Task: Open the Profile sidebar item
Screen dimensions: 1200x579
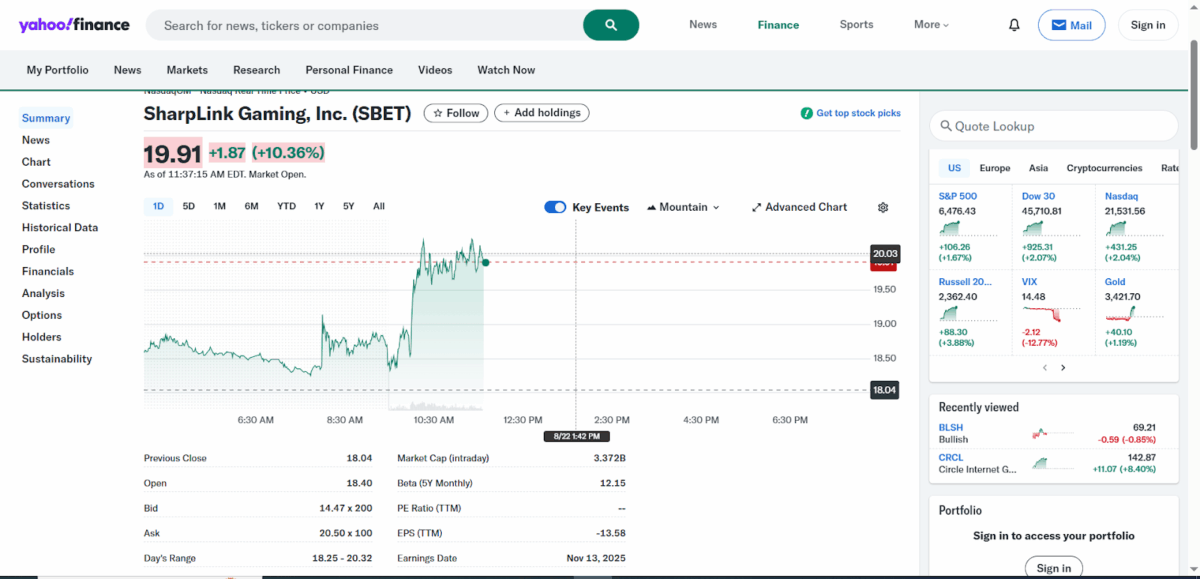Action: [x=38, y=250]
